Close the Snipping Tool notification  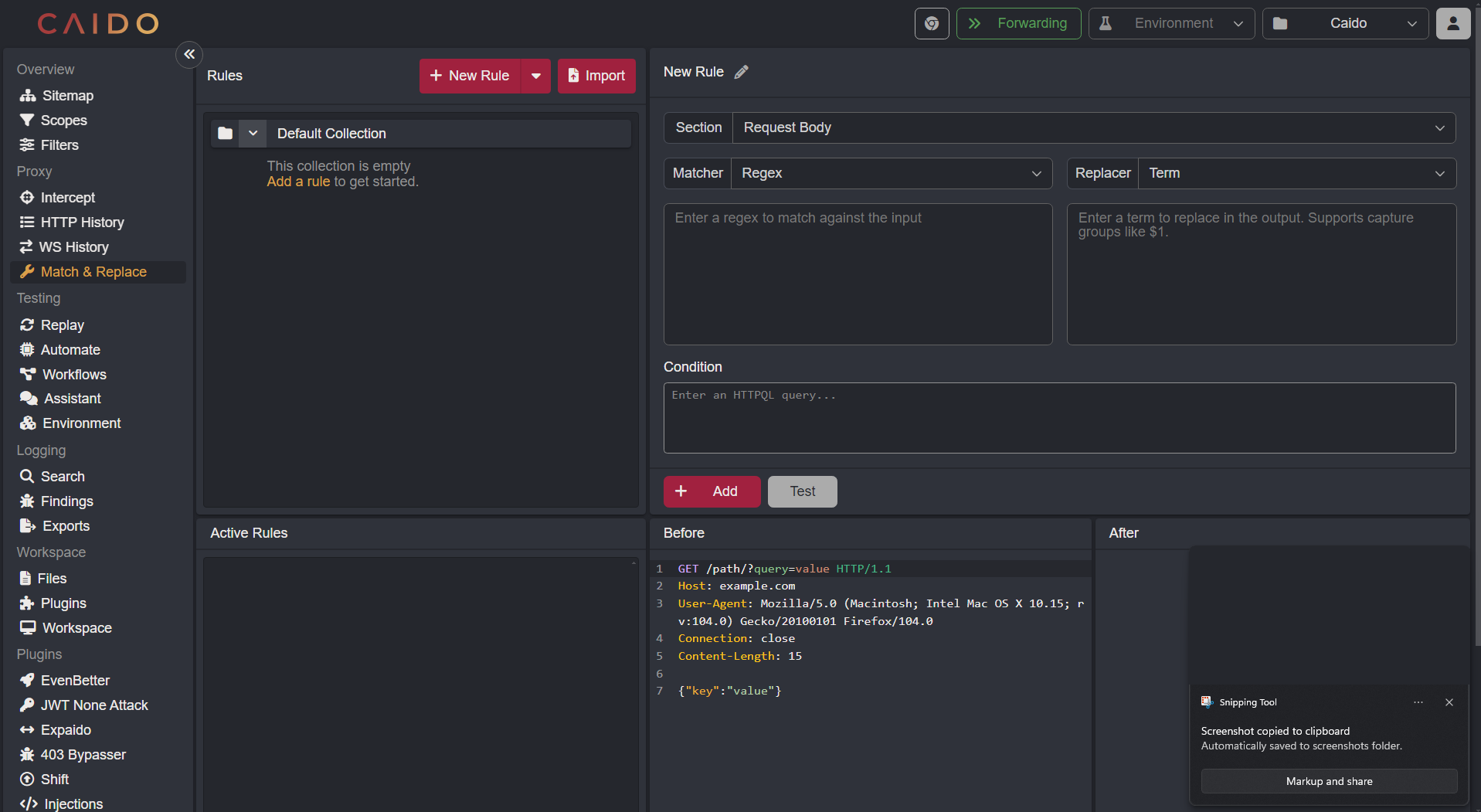[x=1449, y=702]
